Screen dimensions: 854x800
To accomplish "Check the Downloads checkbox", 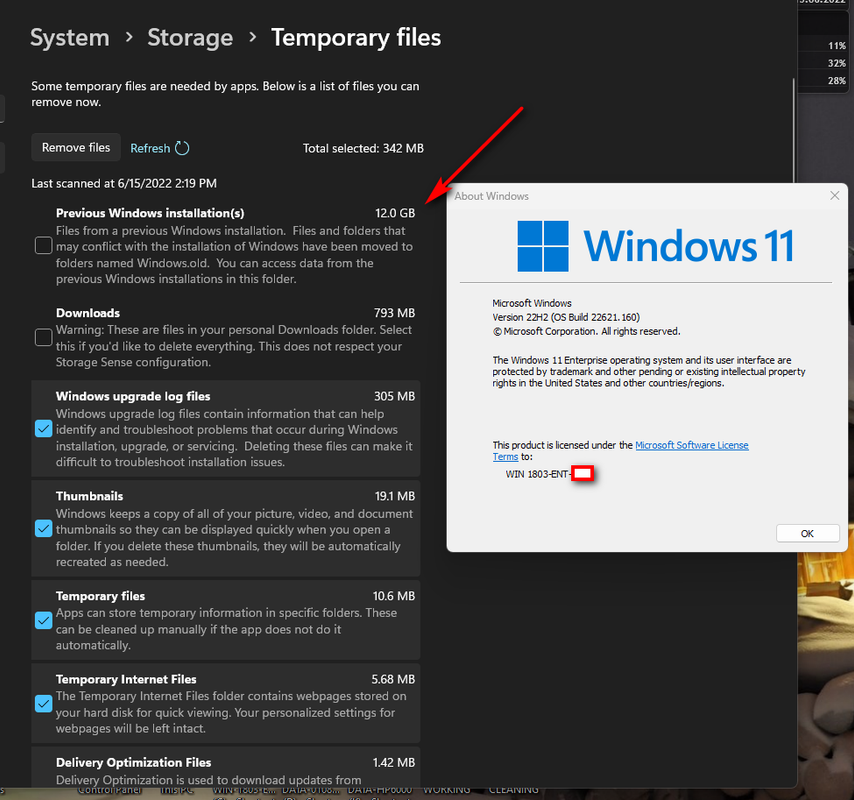I will click(x=44, y=337).
